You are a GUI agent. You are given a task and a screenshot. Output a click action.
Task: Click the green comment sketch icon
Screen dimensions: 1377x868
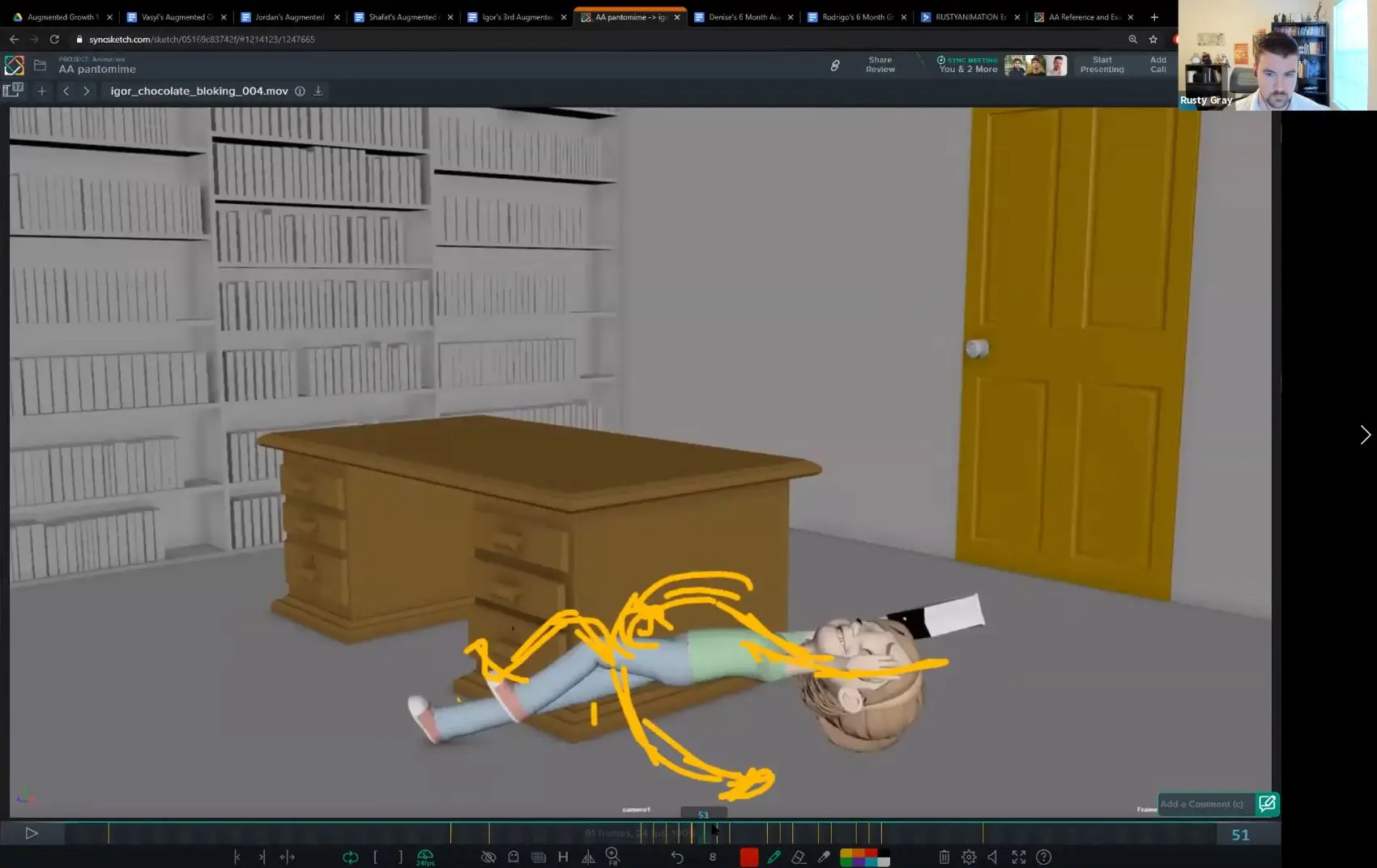[x=1268, y=803]
